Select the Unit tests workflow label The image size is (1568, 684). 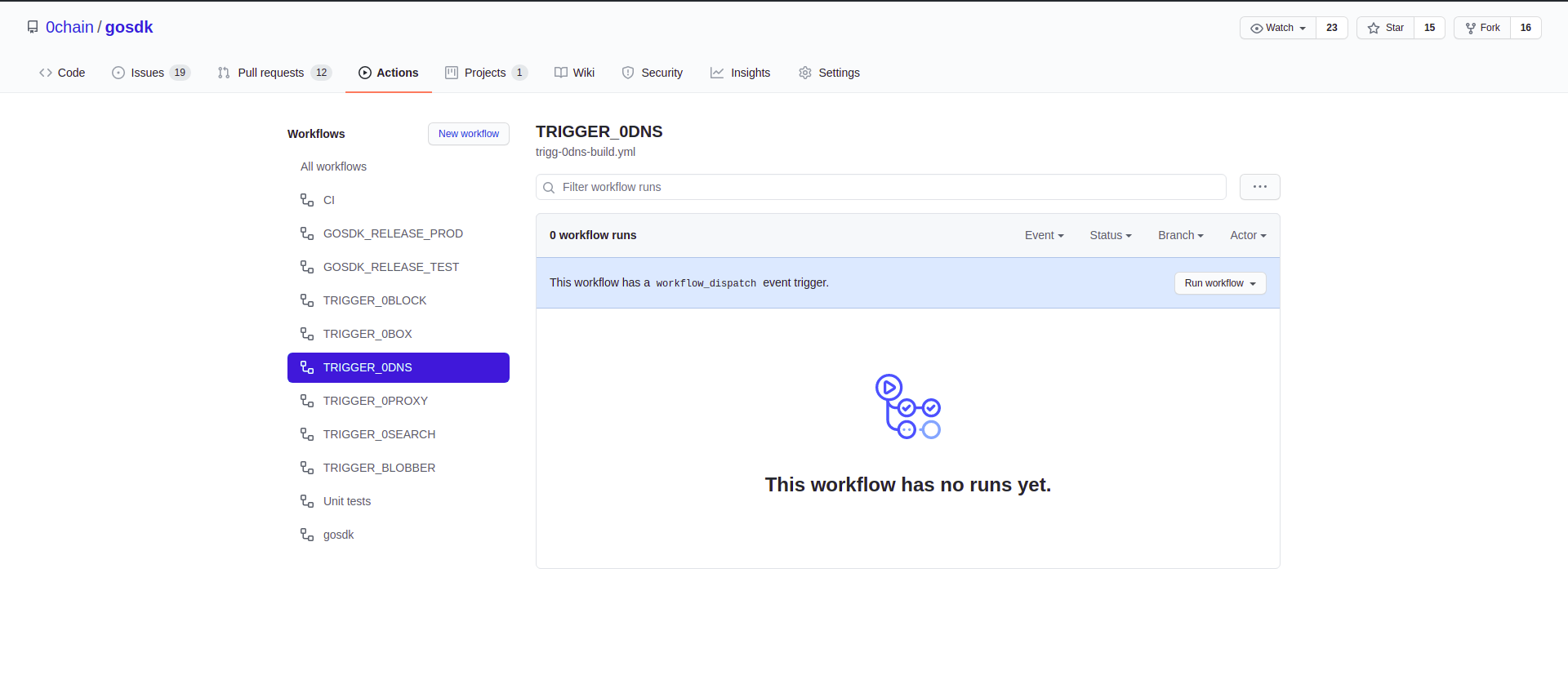347,501
